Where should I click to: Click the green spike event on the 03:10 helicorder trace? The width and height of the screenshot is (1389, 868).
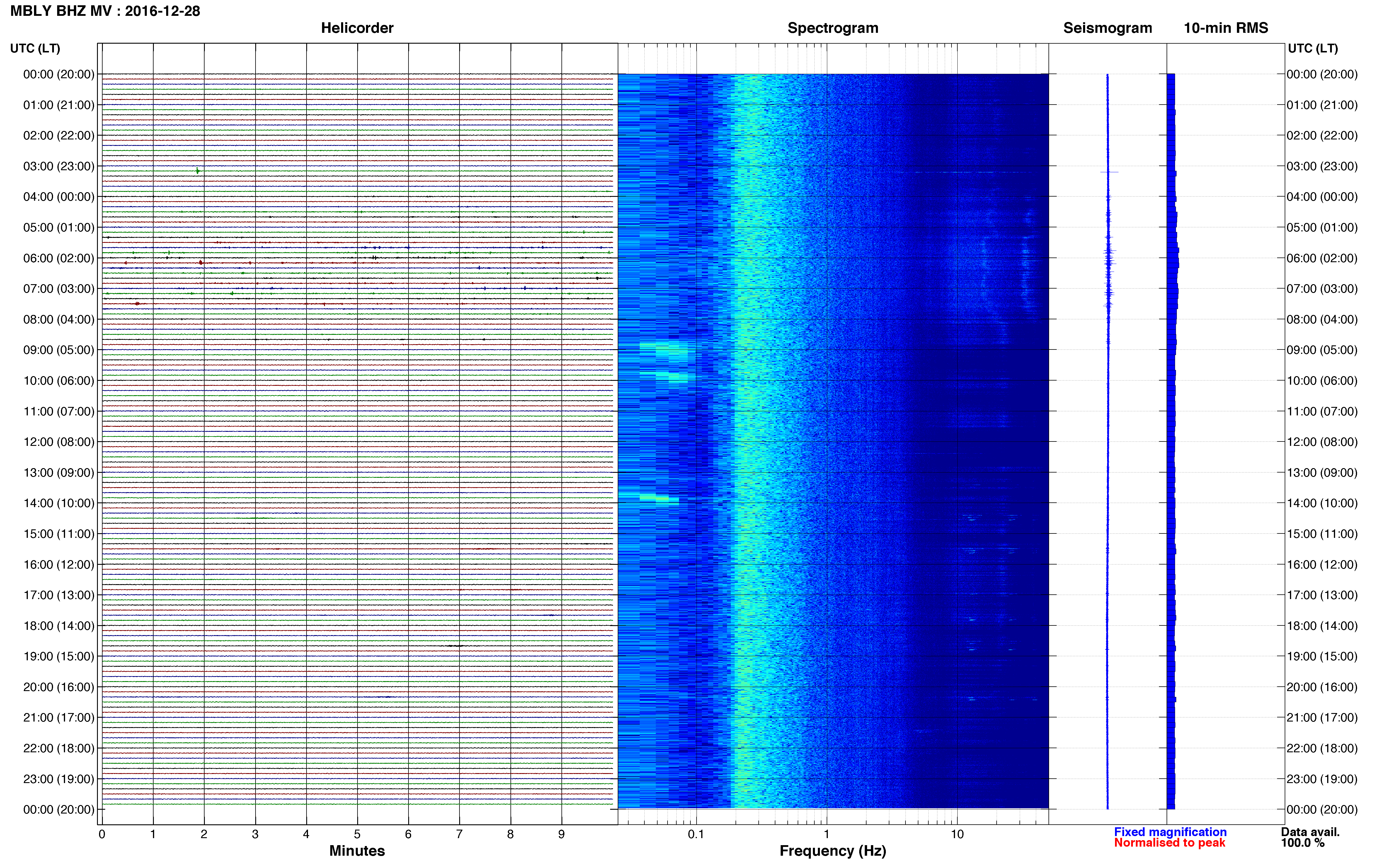(198, 170)
